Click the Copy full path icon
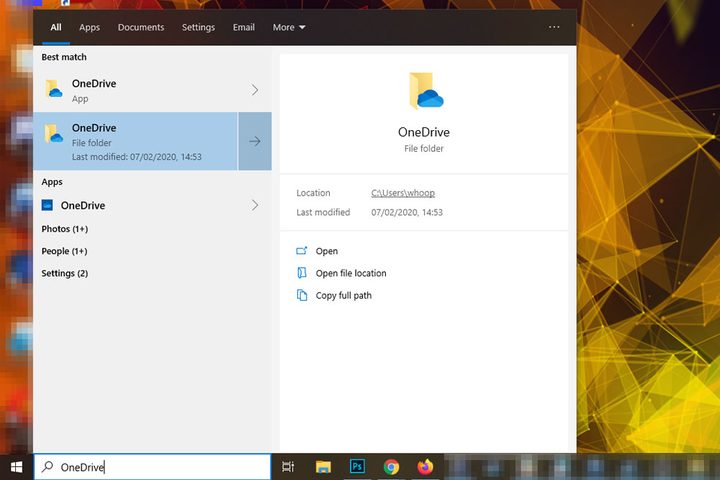 coord(302,295)
